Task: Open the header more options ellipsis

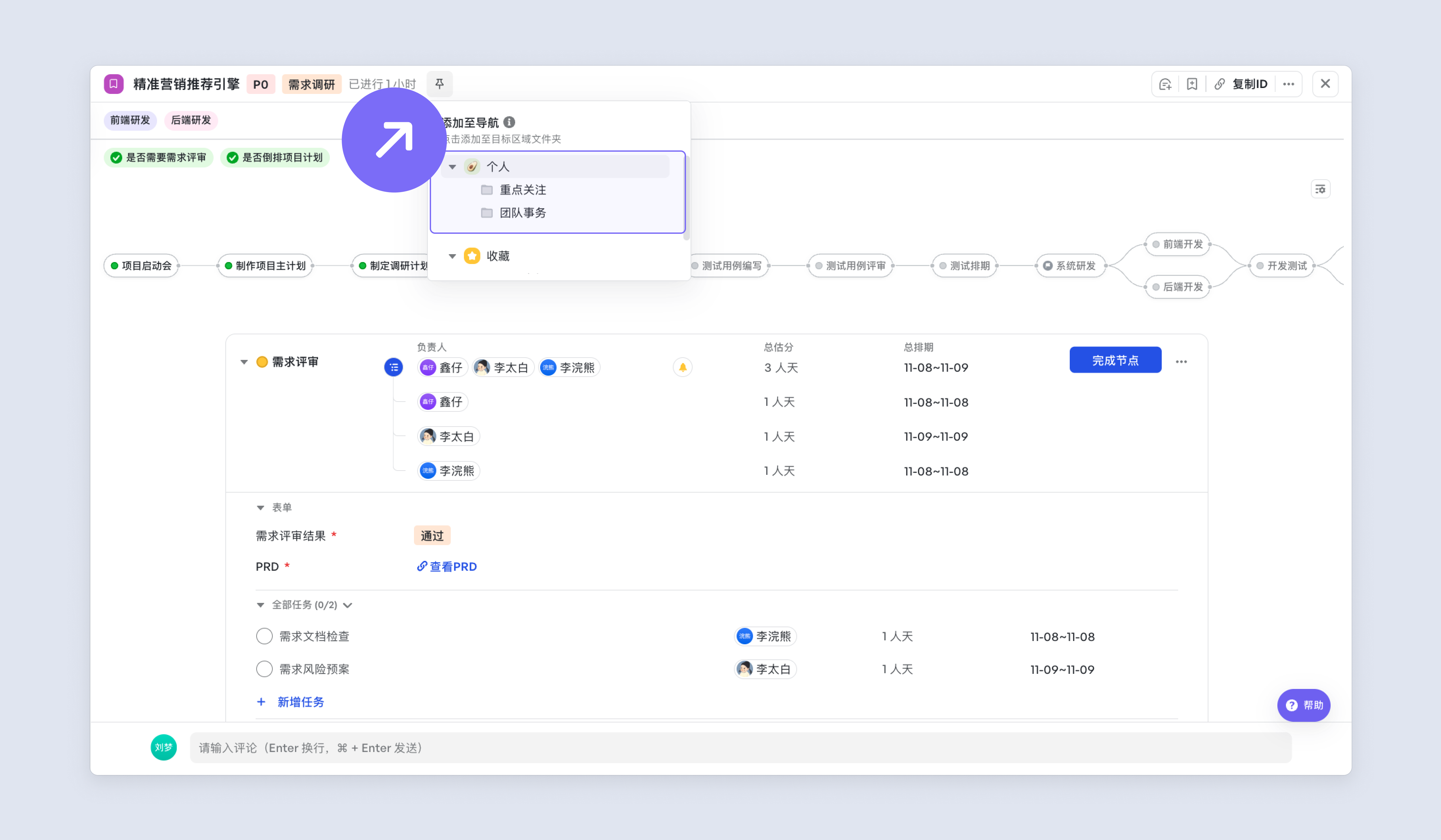Action: pyautogui.click(x=1288, y=84)
